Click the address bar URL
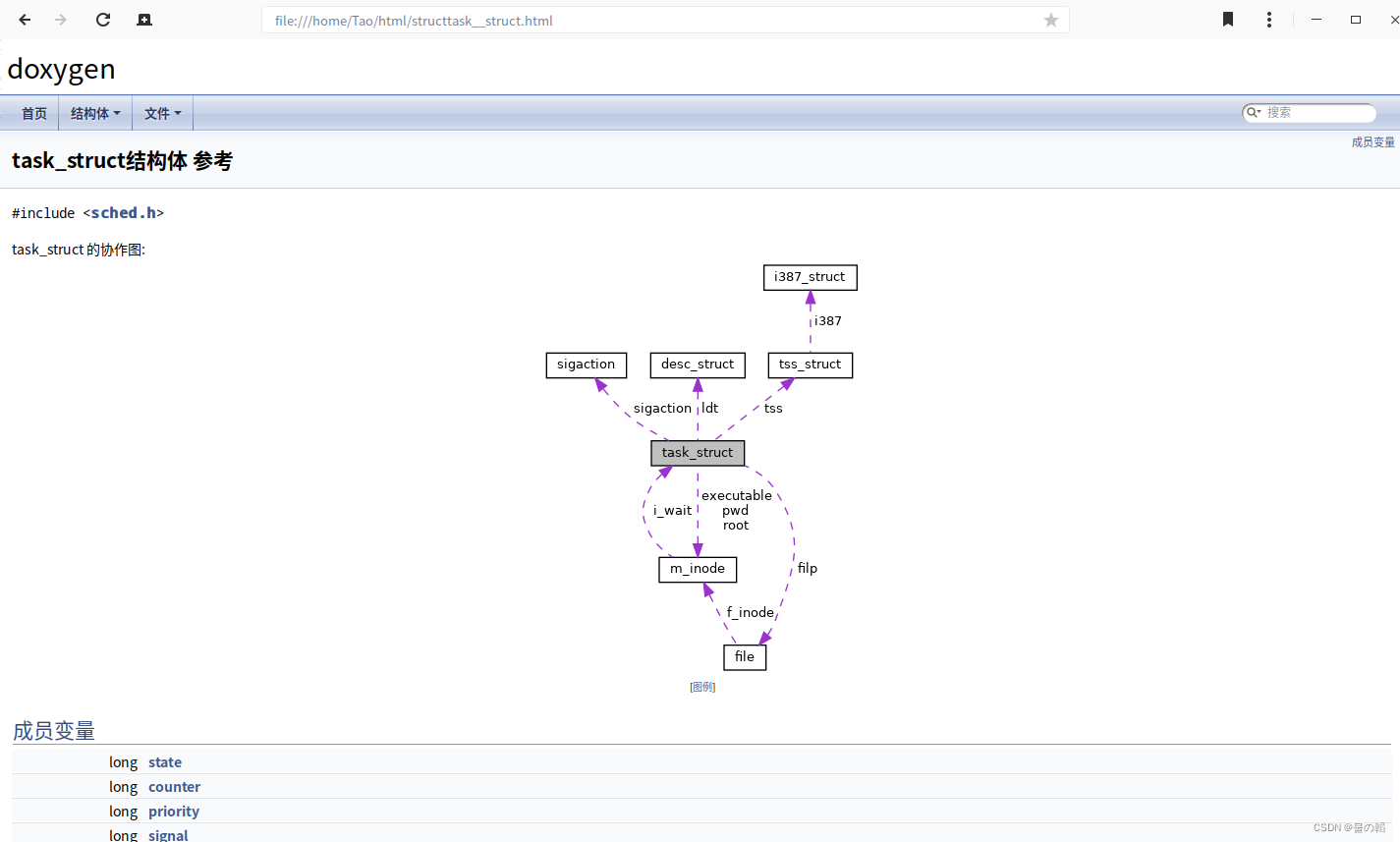 coord(414,21)
